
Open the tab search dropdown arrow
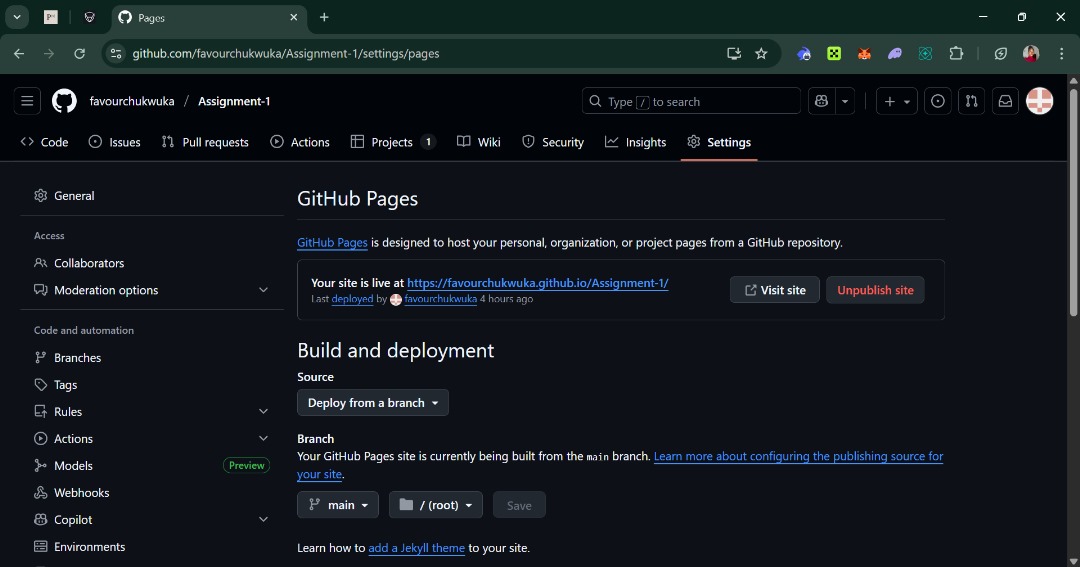[x=17, y=17]
